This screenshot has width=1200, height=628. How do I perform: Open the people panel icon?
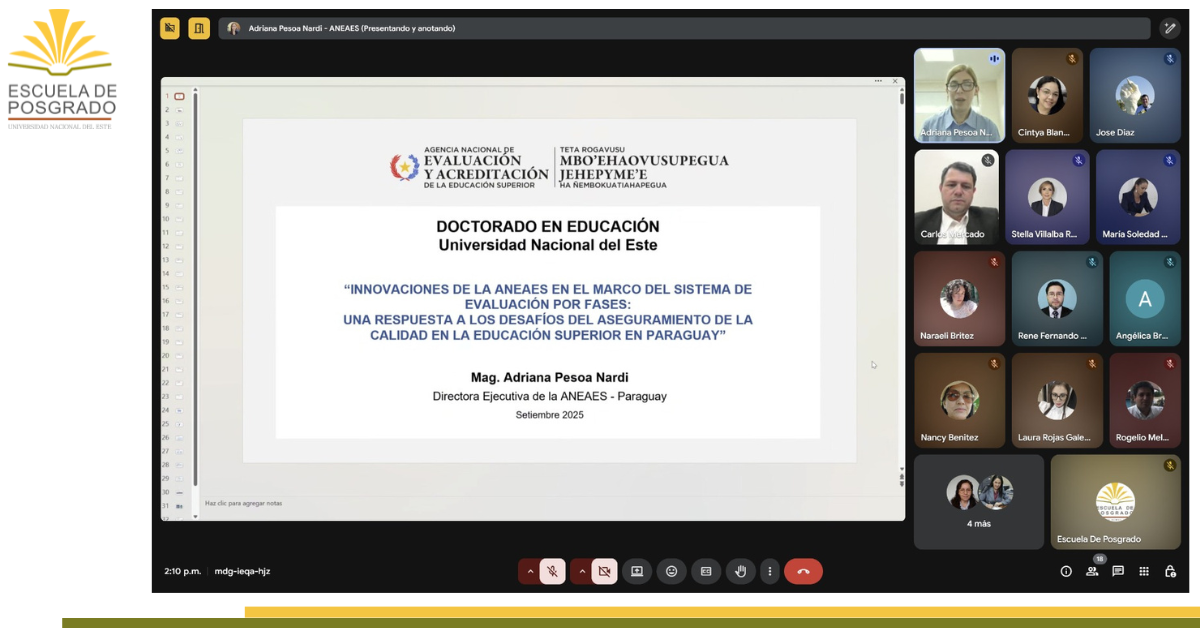pos(1092,571)
